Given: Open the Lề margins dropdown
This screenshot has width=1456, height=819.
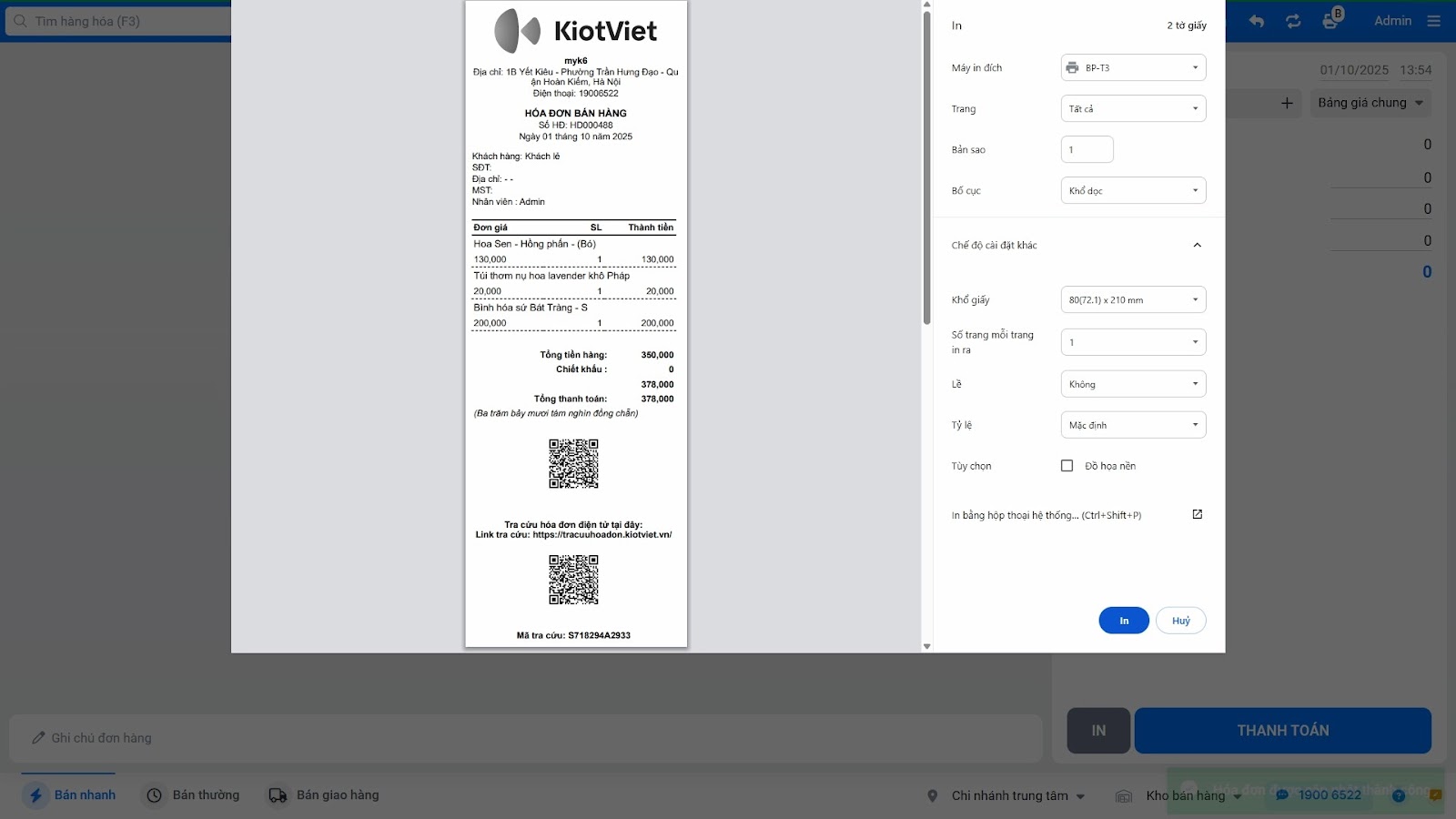Looking at the screenshot, I should coord(1133,384).
